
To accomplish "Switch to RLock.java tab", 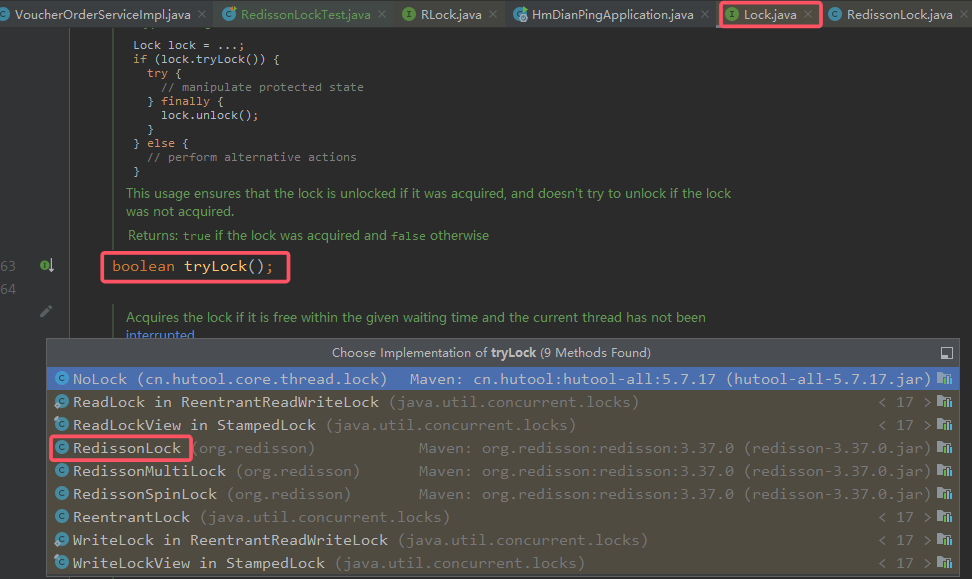I will 451,14.
